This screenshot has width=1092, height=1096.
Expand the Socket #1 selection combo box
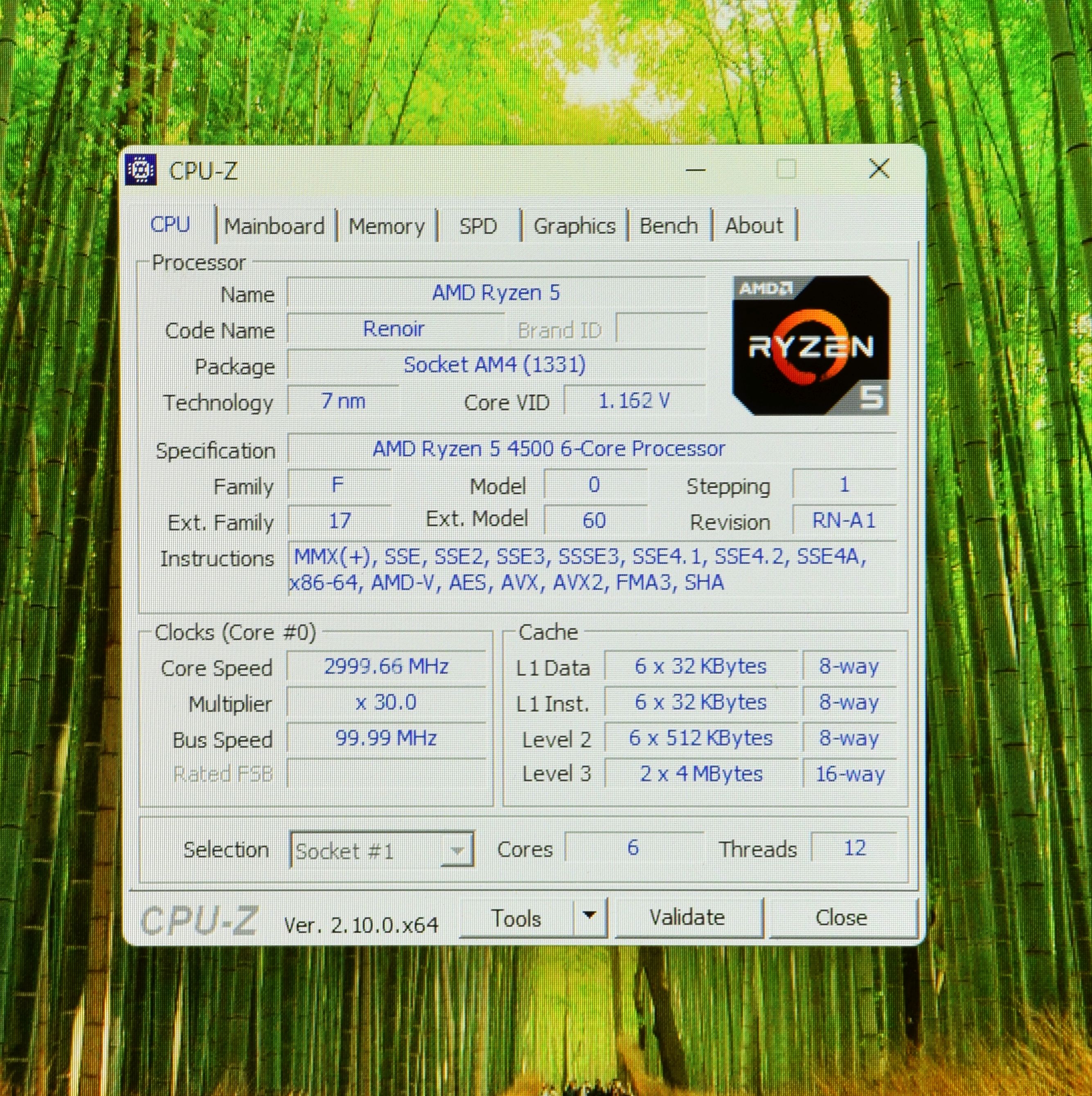click(382, 850)
